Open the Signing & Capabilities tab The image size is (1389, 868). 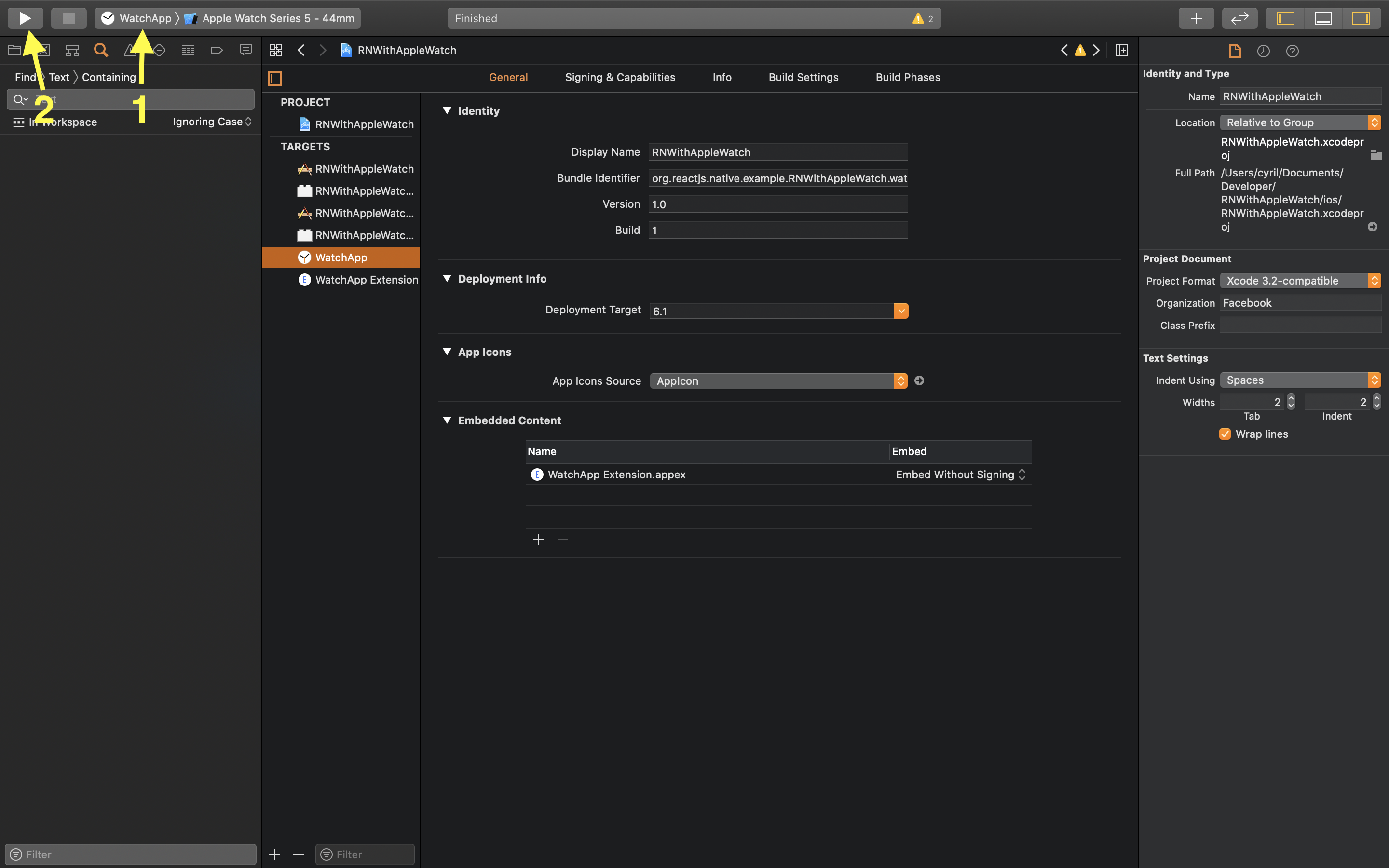pos(620,77)
